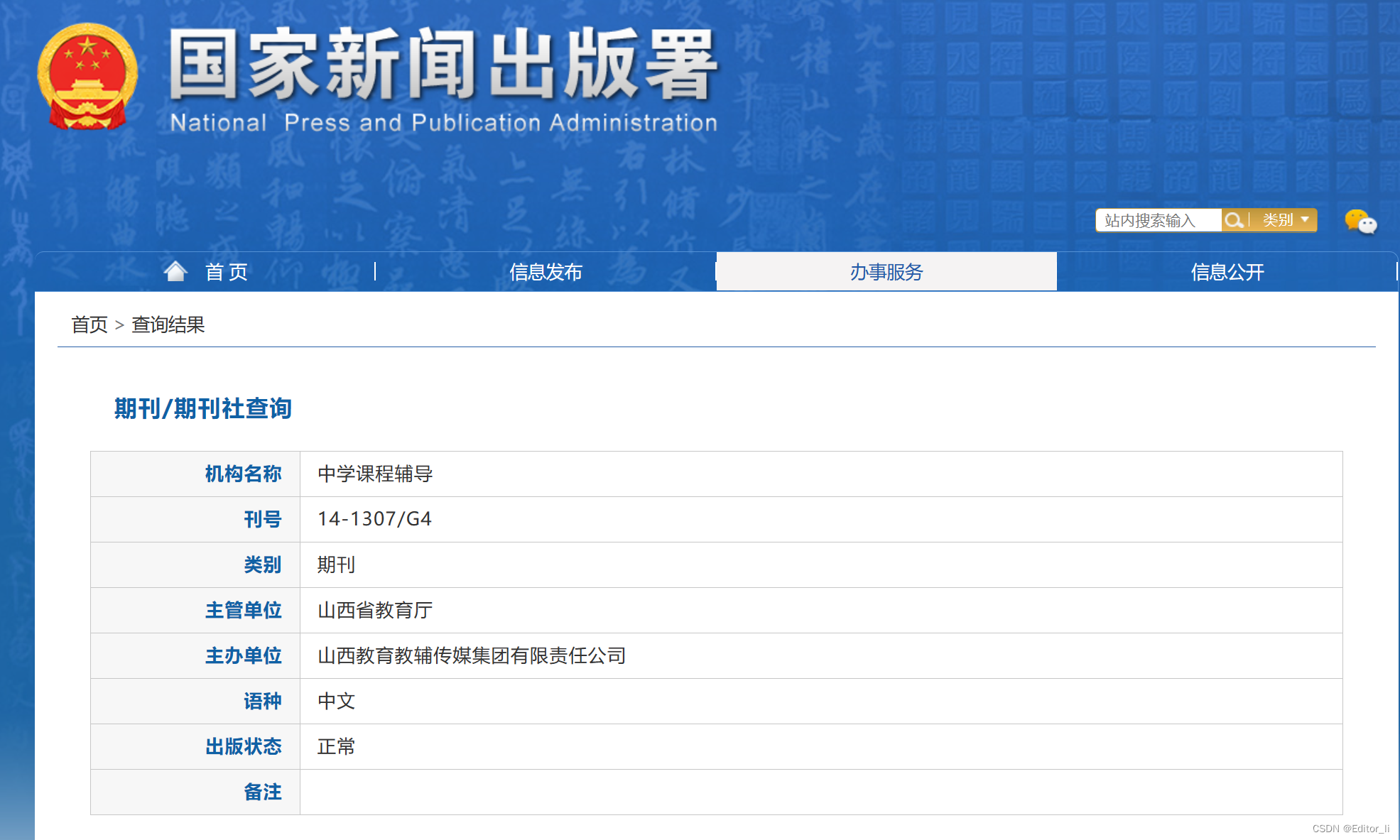
Task: Expand the 类别 search dropdown
Action: click(1285, 220)
